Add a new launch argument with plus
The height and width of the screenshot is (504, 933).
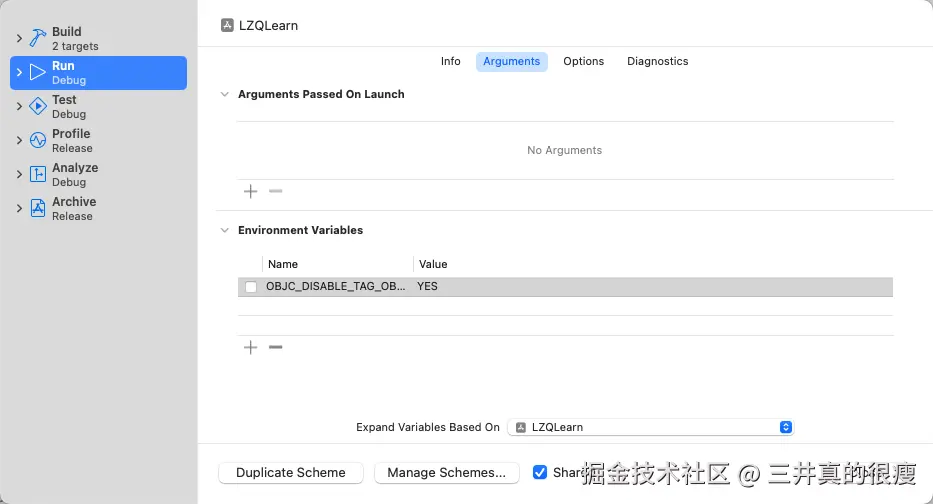tap(251, 191)
